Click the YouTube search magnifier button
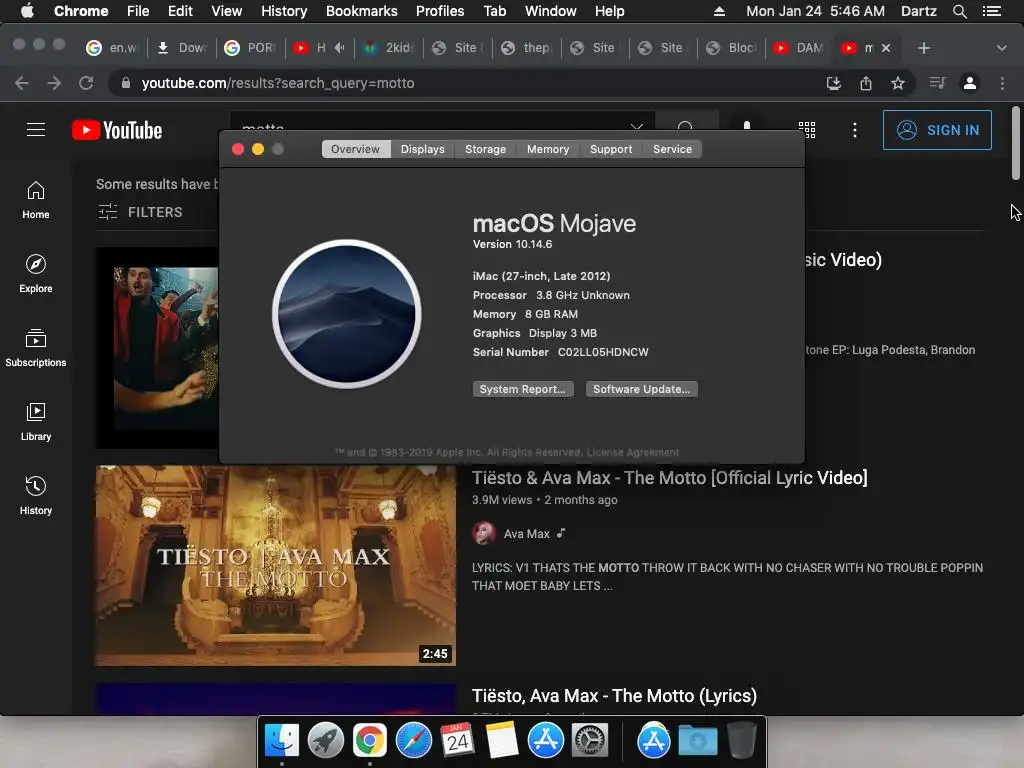The height and width of the screenshot is (768, 1024). coord(685,127)
